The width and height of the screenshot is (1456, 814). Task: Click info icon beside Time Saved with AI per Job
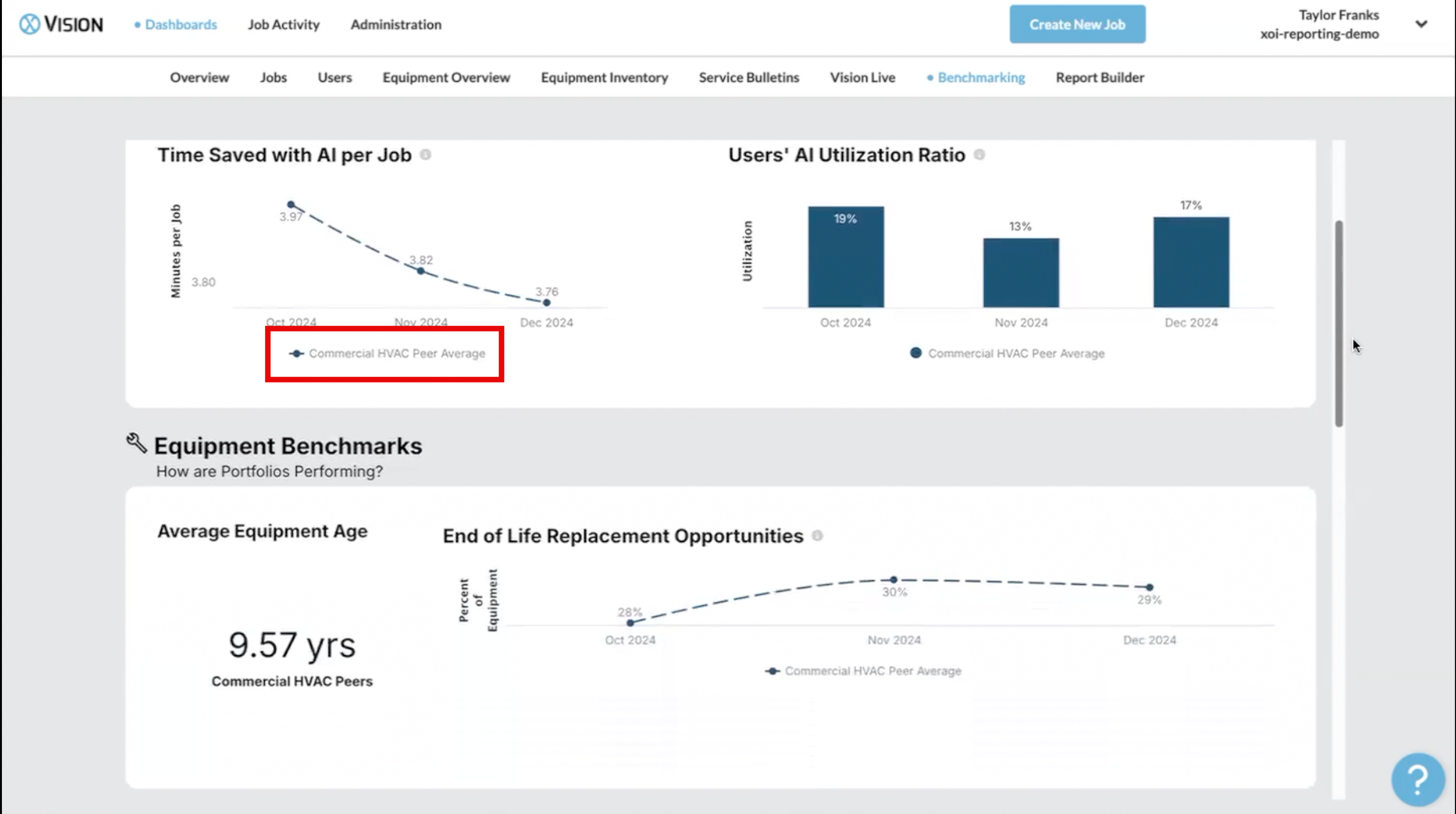(x=426, y=154)
